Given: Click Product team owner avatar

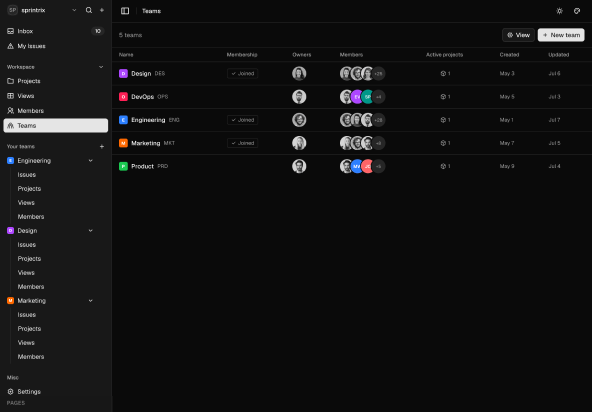Looking at the screenshot, I should (x=299, y=166).
